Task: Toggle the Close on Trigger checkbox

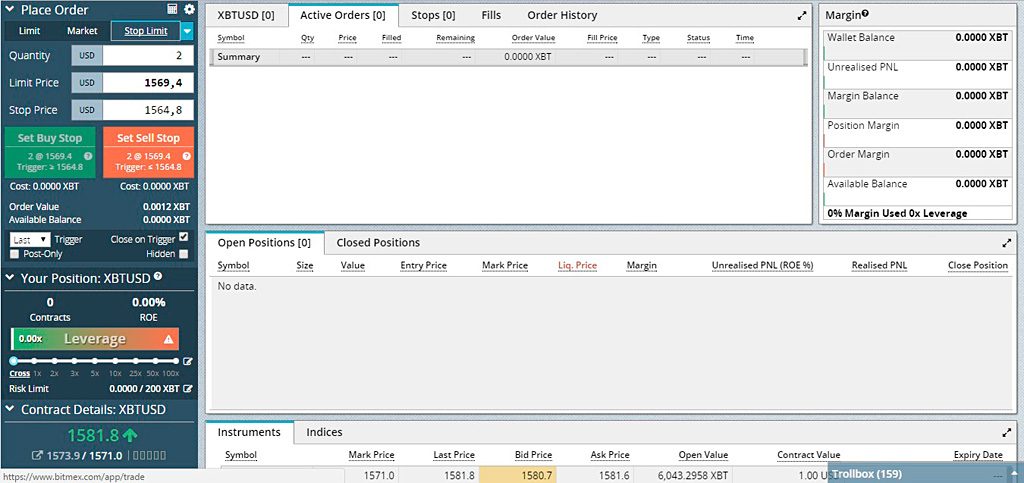Action: coord(184,238)
